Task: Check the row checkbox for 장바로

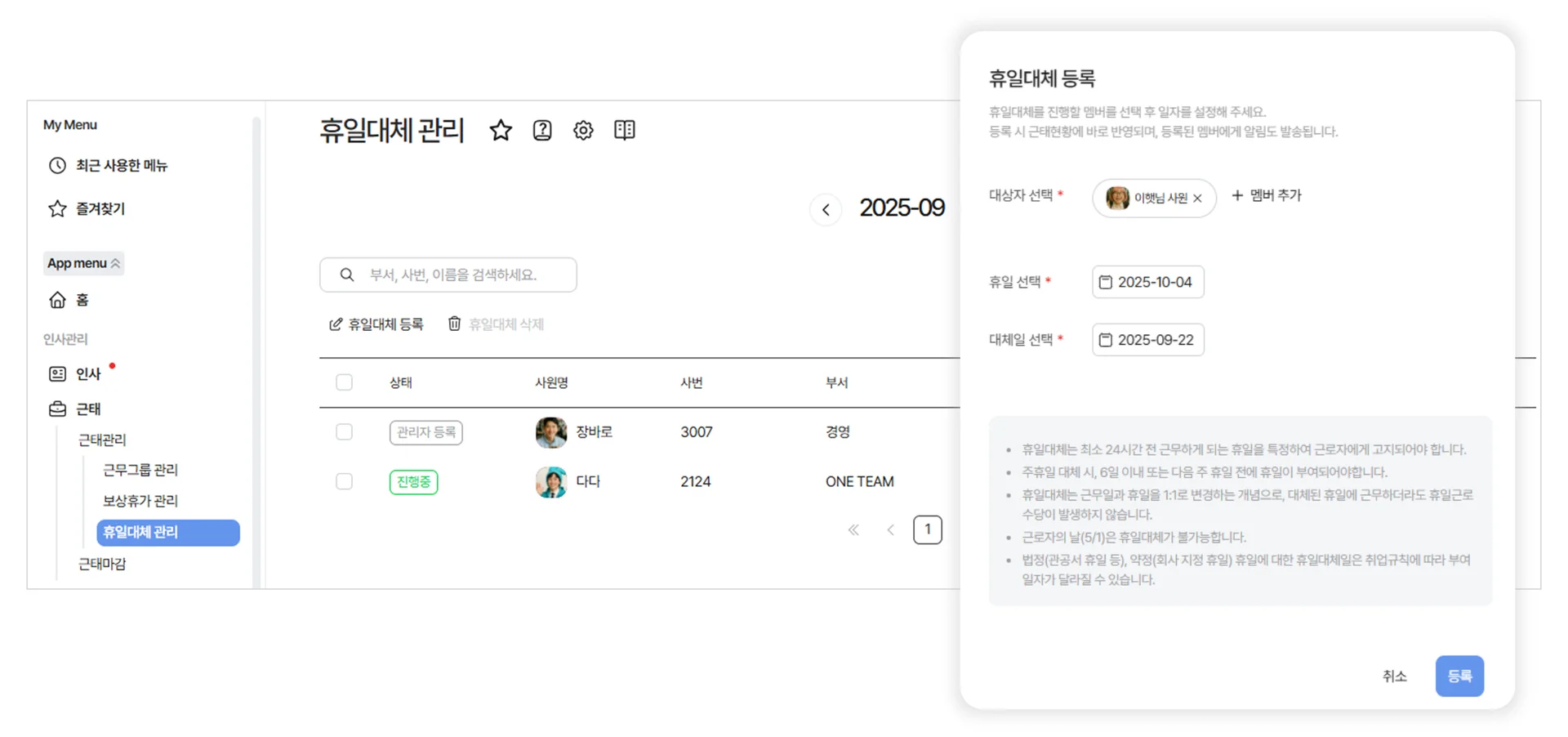Action: [344, 432]
